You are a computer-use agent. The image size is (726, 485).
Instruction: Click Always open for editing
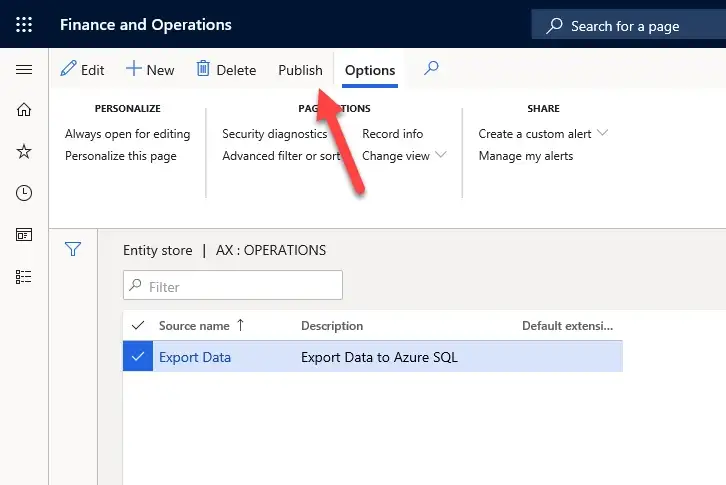(127, 134)
